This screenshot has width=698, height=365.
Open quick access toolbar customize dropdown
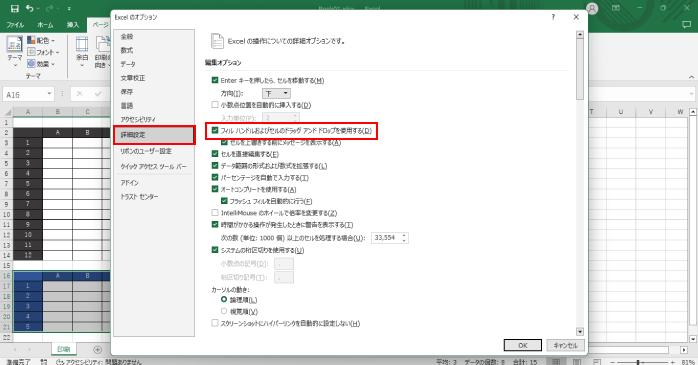69,8
